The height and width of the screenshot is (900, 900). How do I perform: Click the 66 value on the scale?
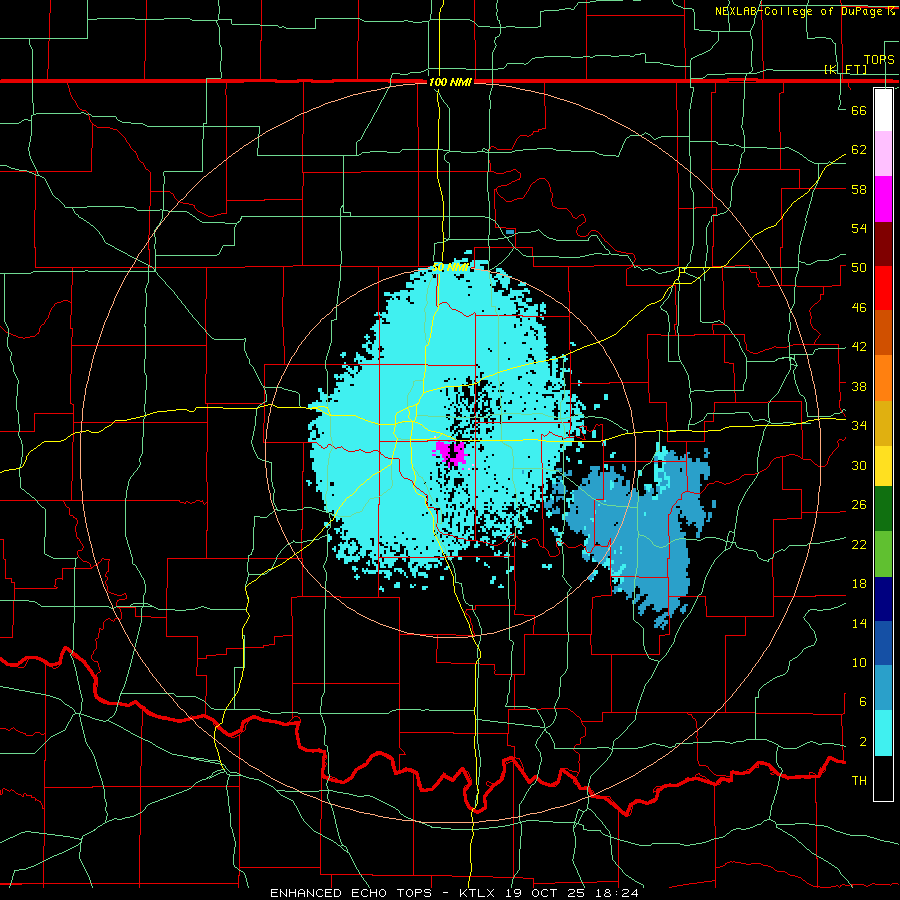coord(859,110)
